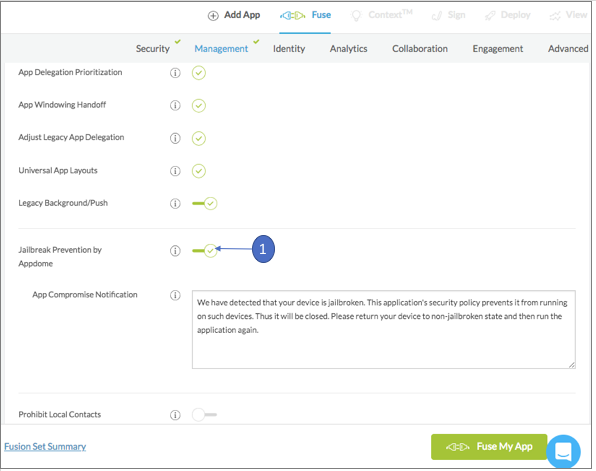Image resolution: width=596 pixels, height=471 pixels.
Task: Enable Prohibit Local Contacts switch
Action: (204, 415)
